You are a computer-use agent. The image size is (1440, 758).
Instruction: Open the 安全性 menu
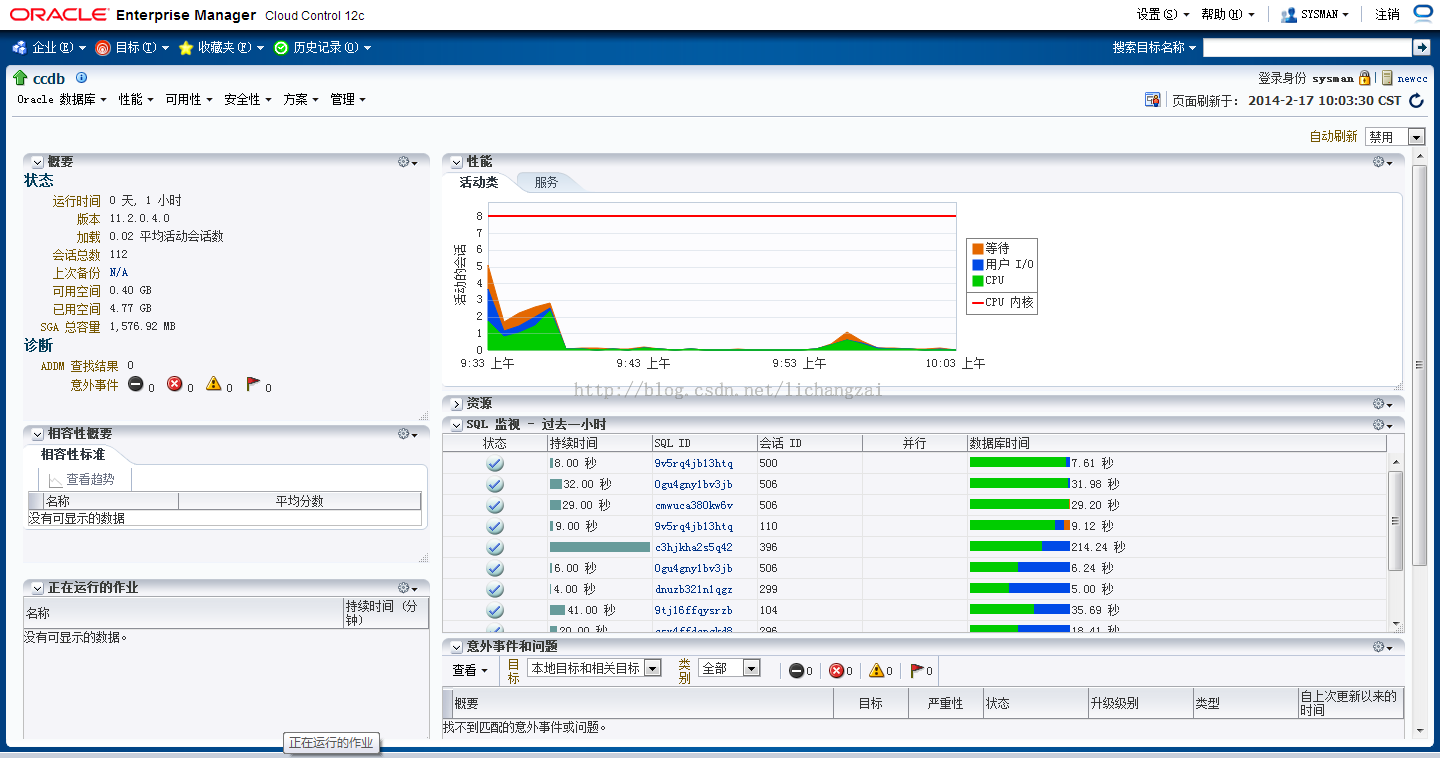[248, 100]
